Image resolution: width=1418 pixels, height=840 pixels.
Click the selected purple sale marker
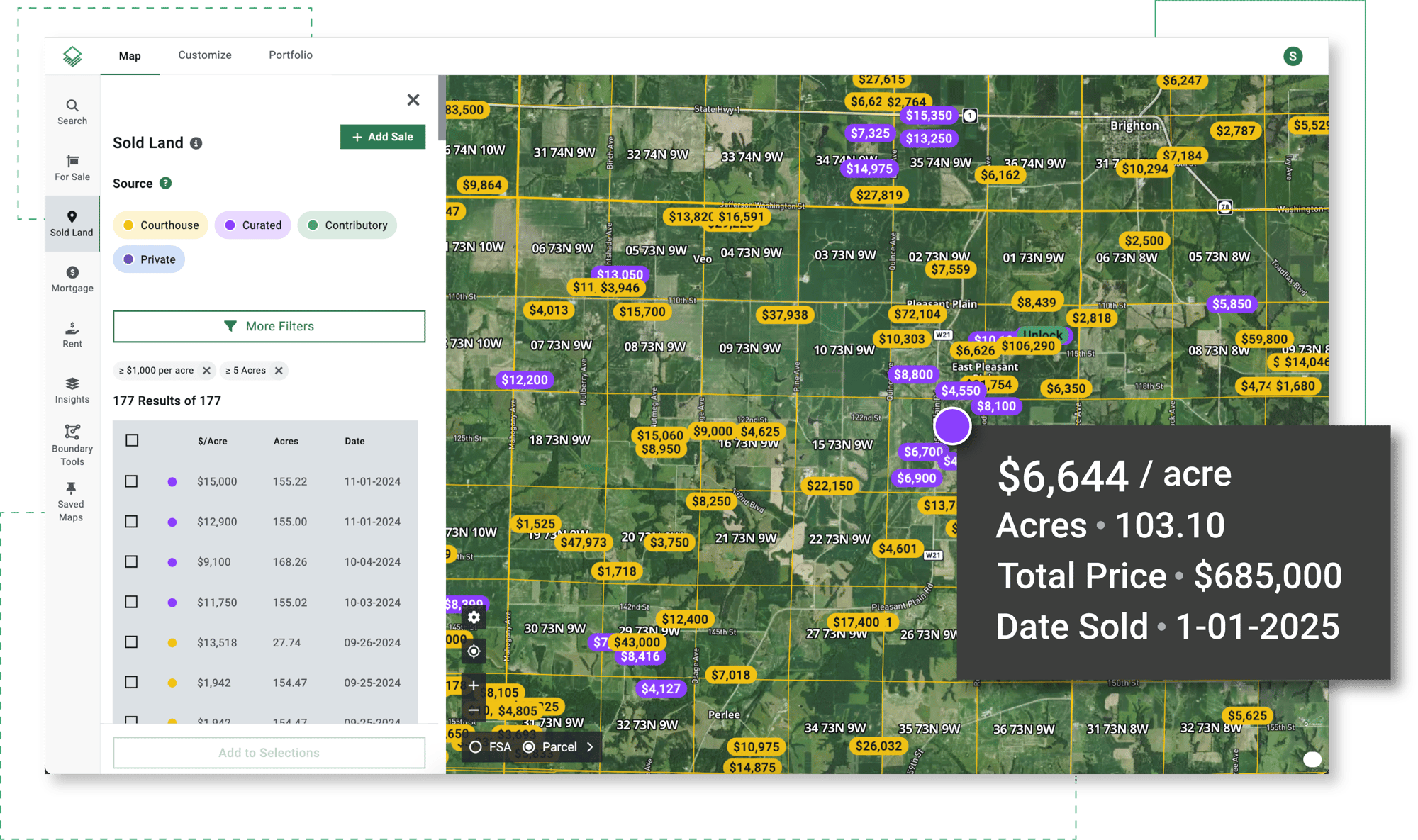pyautogui.click(x=952, y=426)
